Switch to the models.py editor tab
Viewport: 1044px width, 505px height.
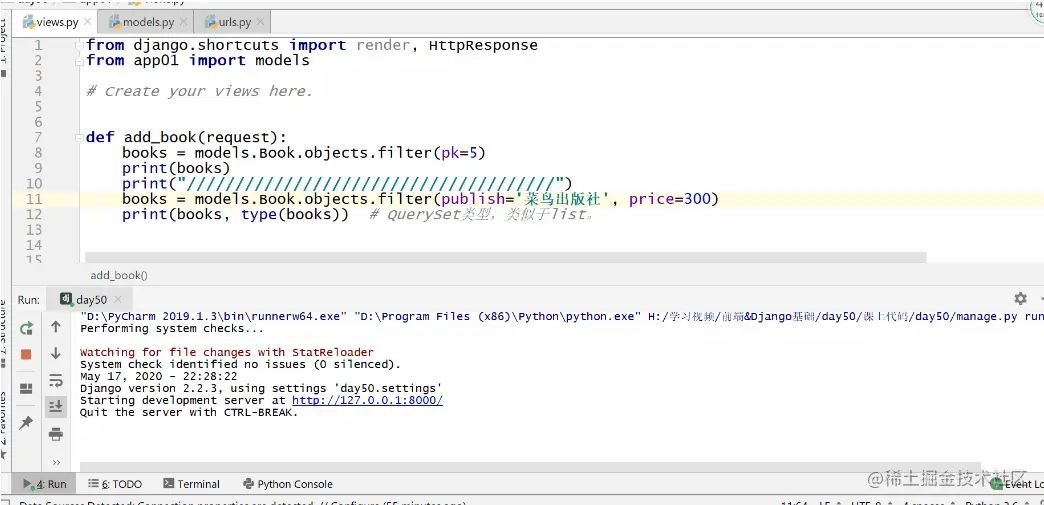click(146, 22)
